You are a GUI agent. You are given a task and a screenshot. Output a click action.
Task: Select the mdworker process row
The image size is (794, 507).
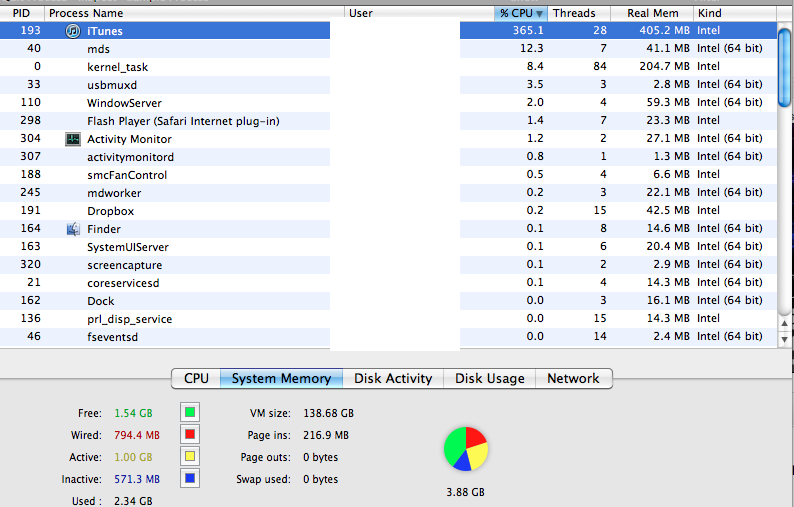(x=388, y=193)
